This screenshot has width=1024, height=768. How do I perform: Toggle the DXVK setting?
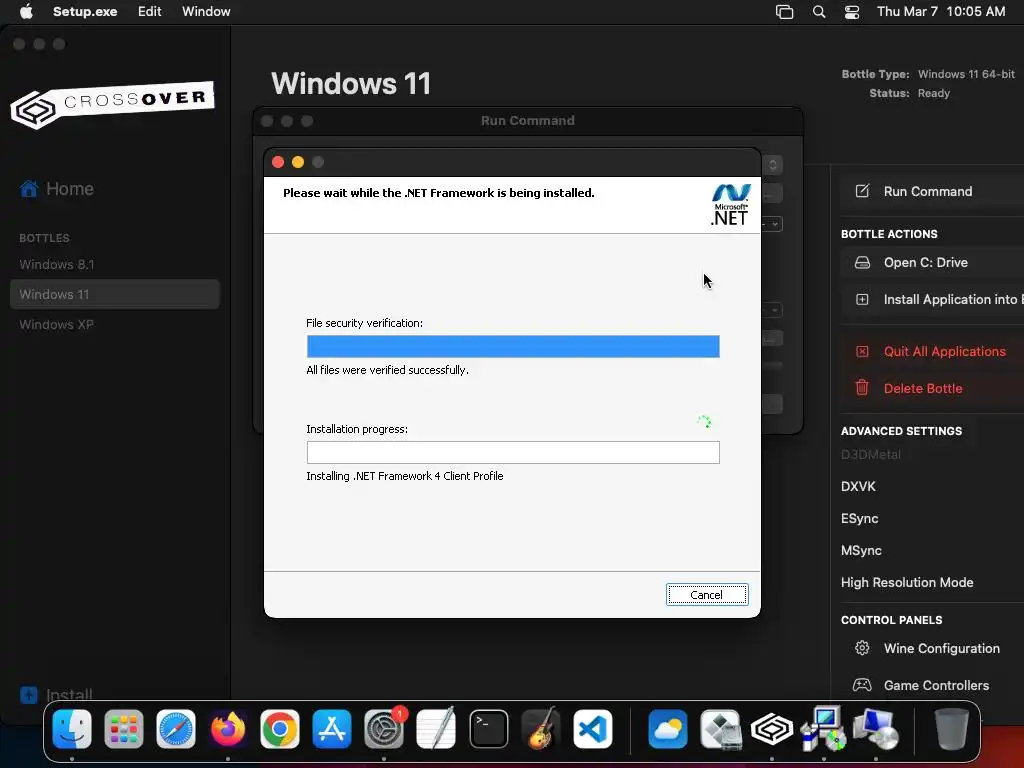(x=858, y=487)
